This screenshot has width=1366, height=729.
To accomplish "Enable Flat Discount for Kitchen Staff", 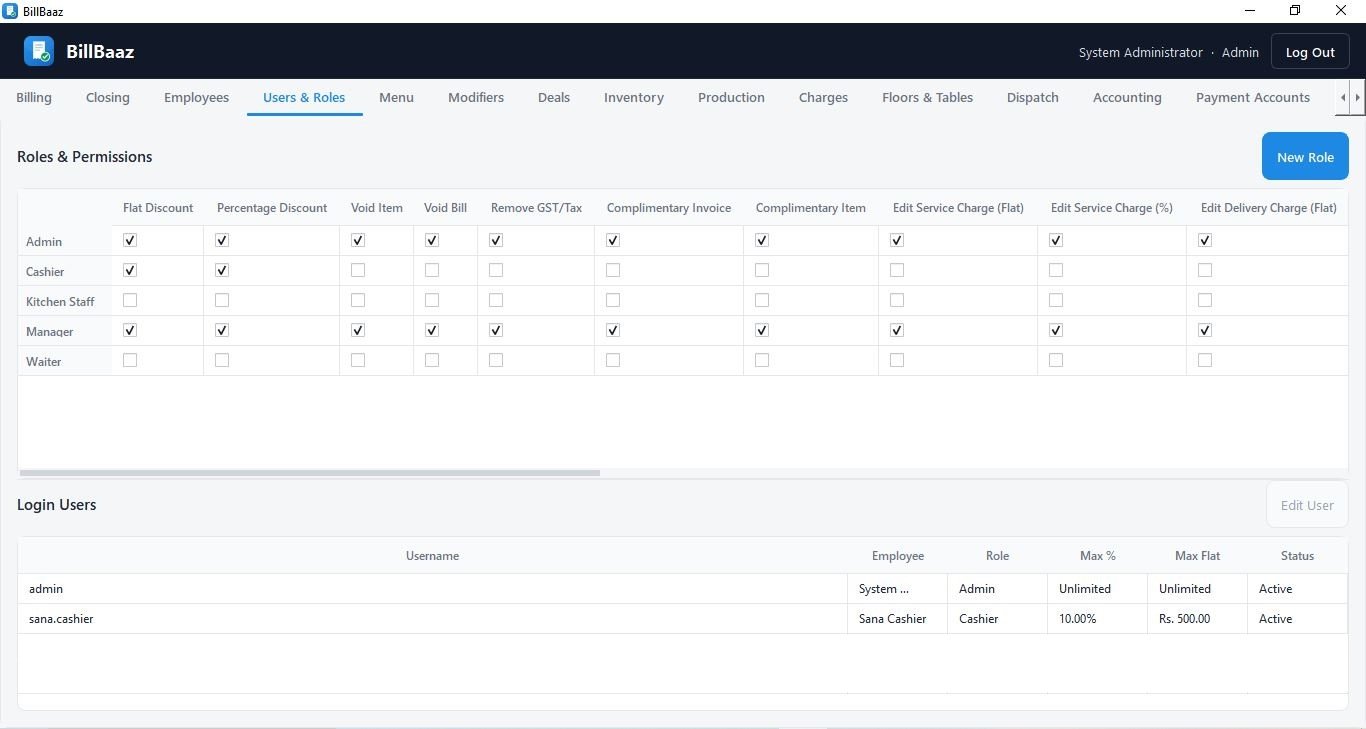I will coord(130,300).
